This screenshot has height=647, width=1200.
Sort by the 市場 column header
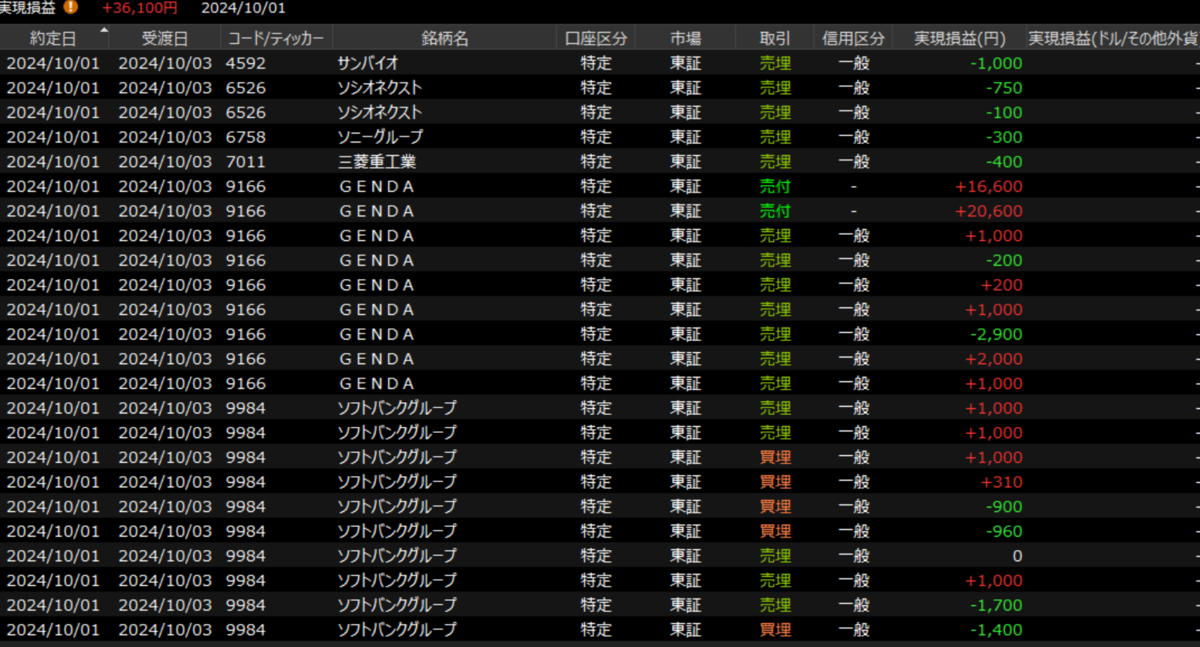click(685, 38)
